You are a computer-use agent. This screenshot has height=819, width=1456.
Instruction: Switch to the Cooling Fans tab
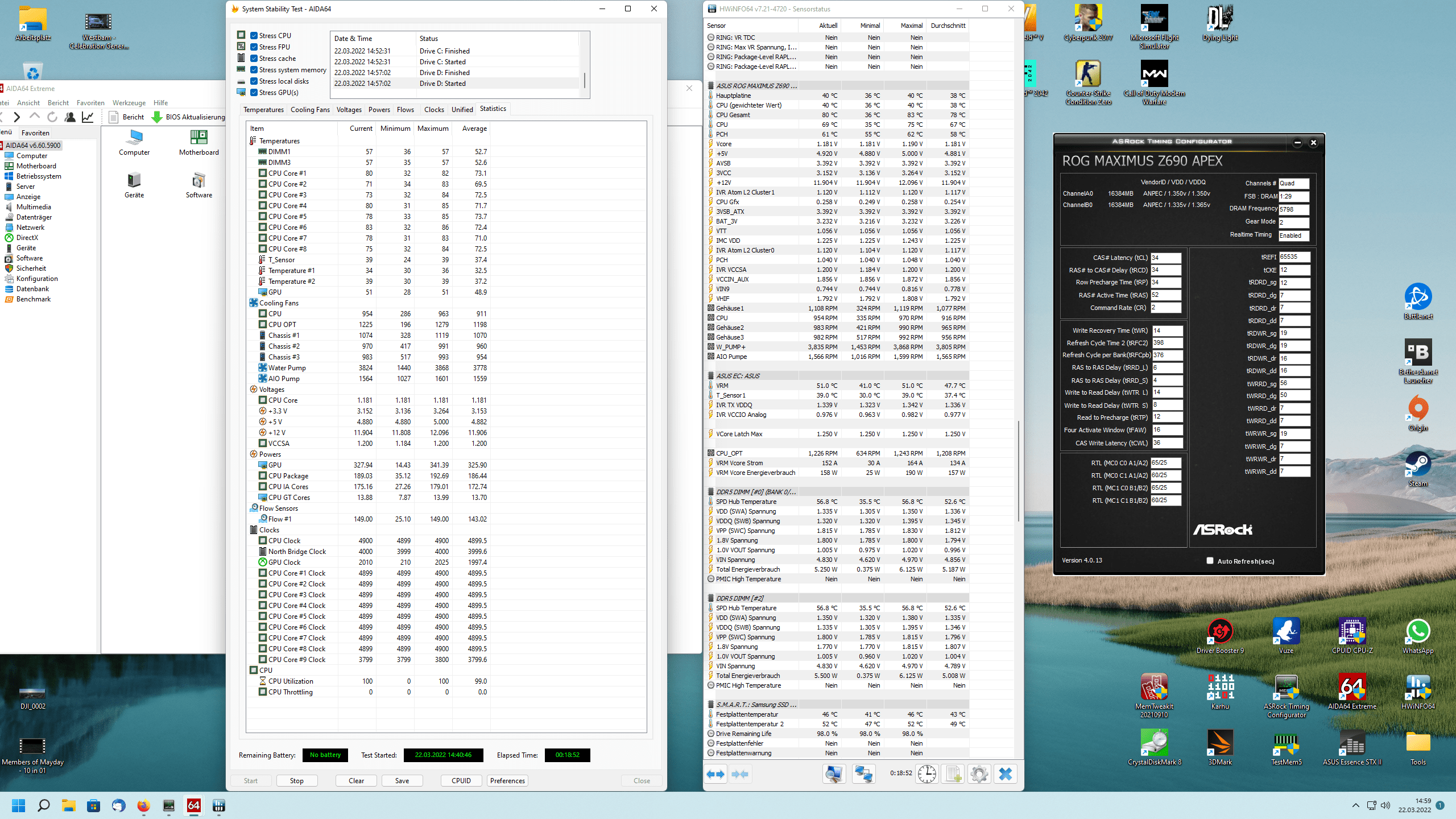point(310,110)
